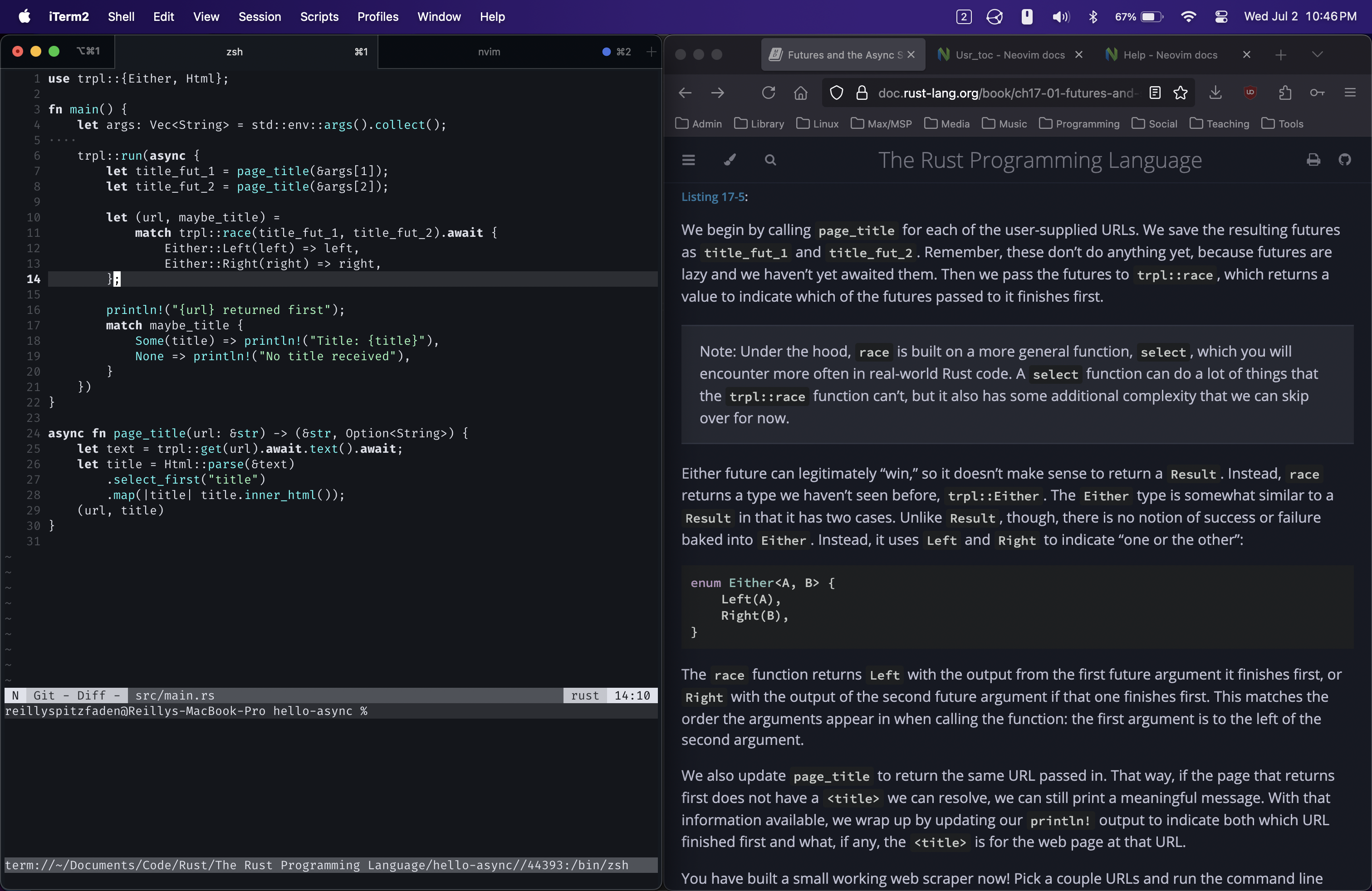Viewport: 1372px width, 891px height.
Task: Open the Media bookmarks folder
Action: 946,124
